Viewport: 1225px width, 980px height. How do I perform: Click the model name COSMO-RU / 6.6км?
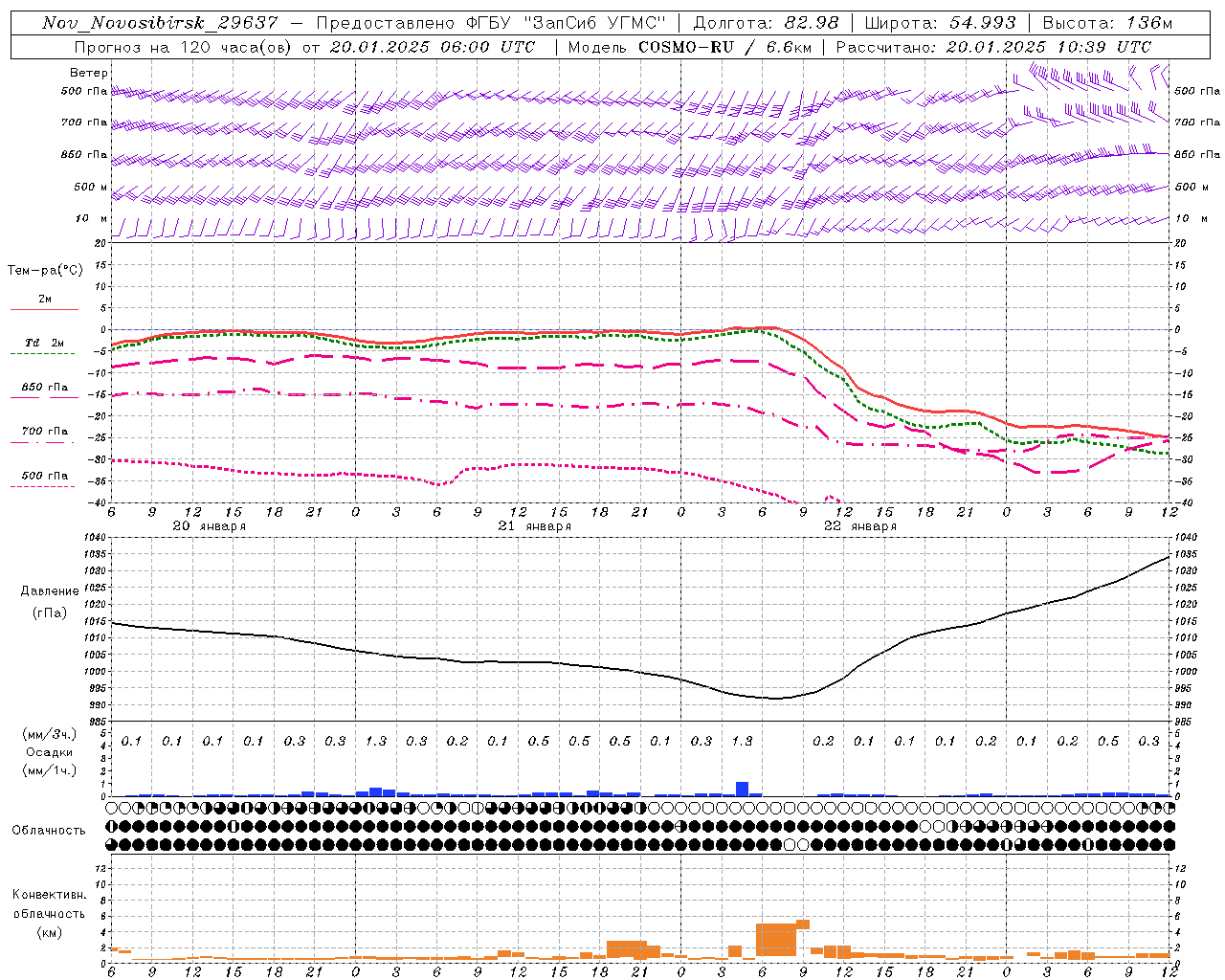click(x=724, y=47)
